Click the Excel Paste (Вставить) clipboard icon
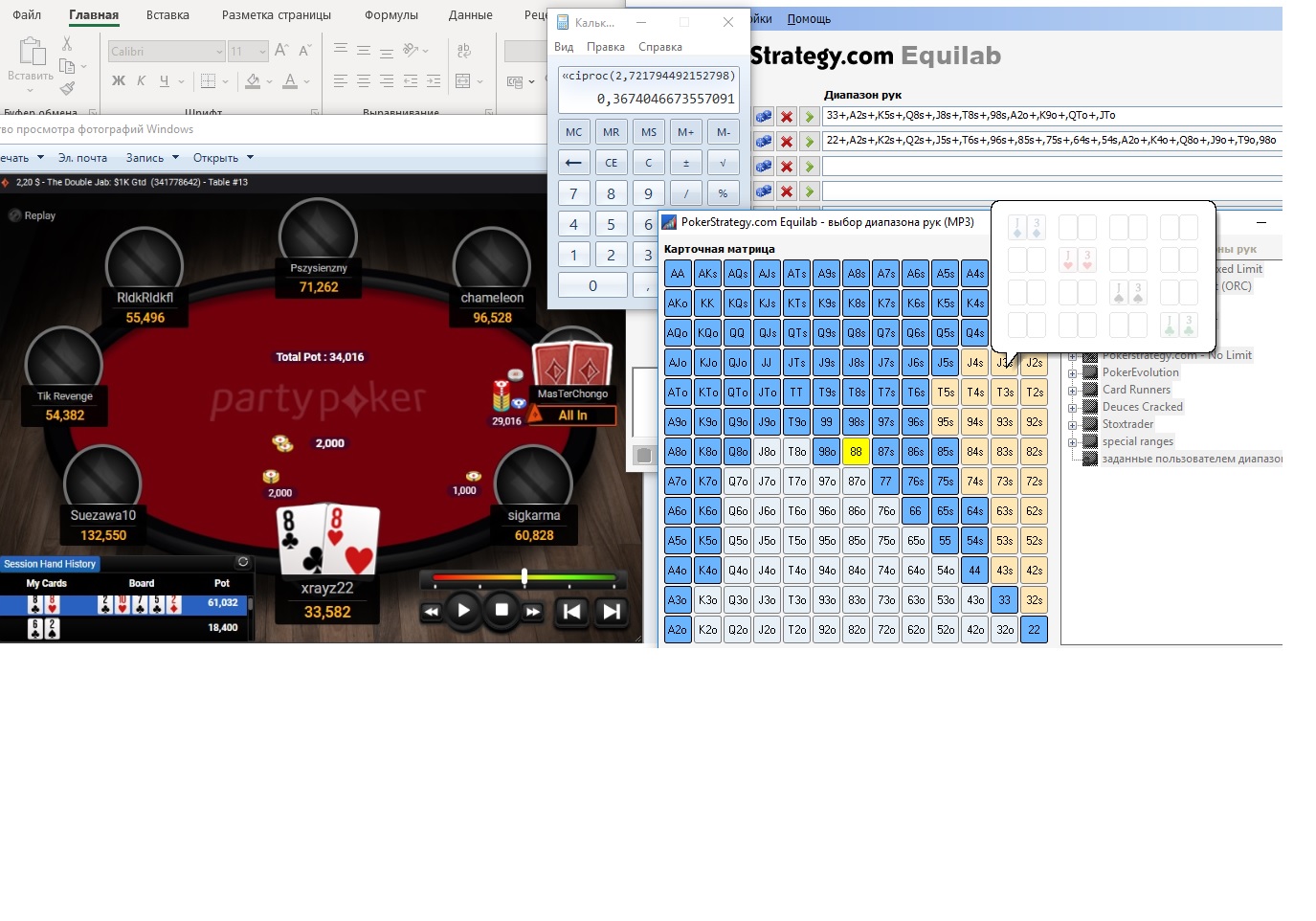The height and width of the screenshot is (921, 1316). point(31,52)
